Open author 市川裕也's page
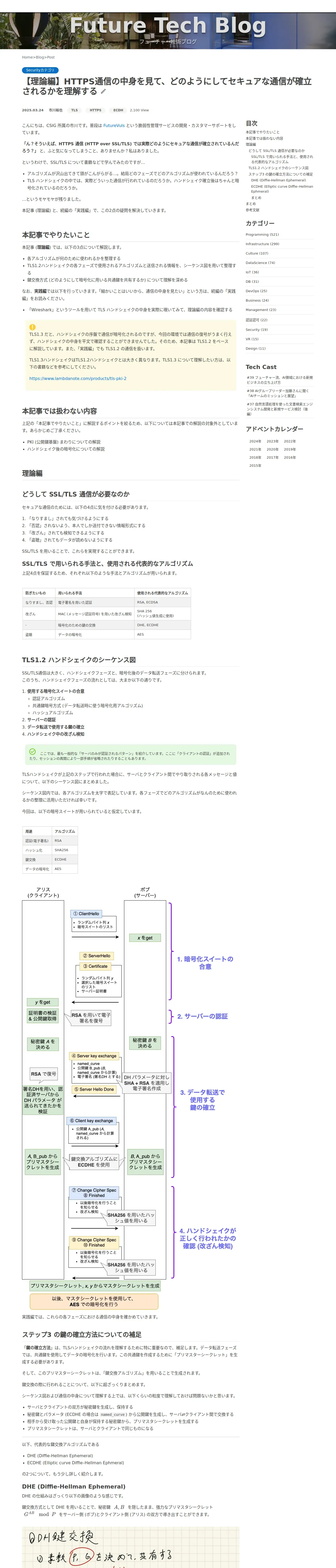The image size is (336, 1568). 55,110
